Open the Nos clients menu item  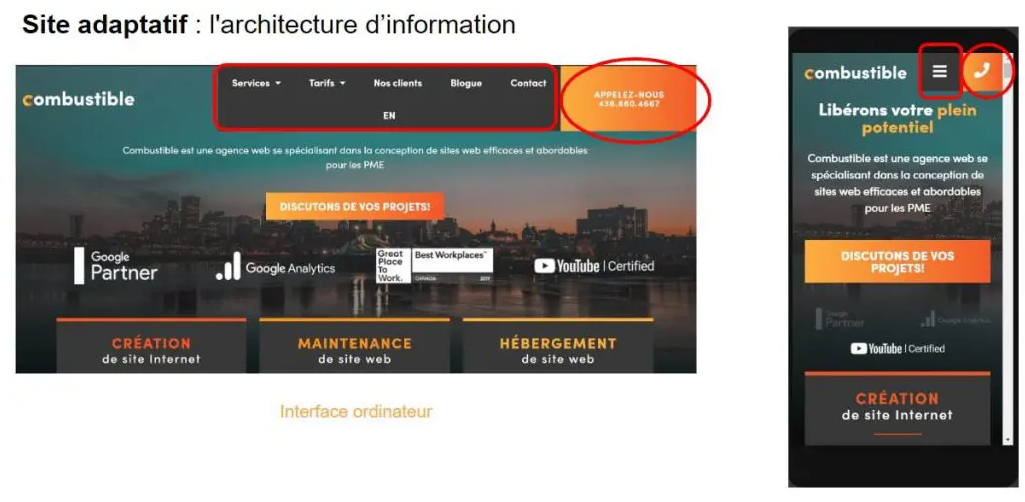point(397,83)
